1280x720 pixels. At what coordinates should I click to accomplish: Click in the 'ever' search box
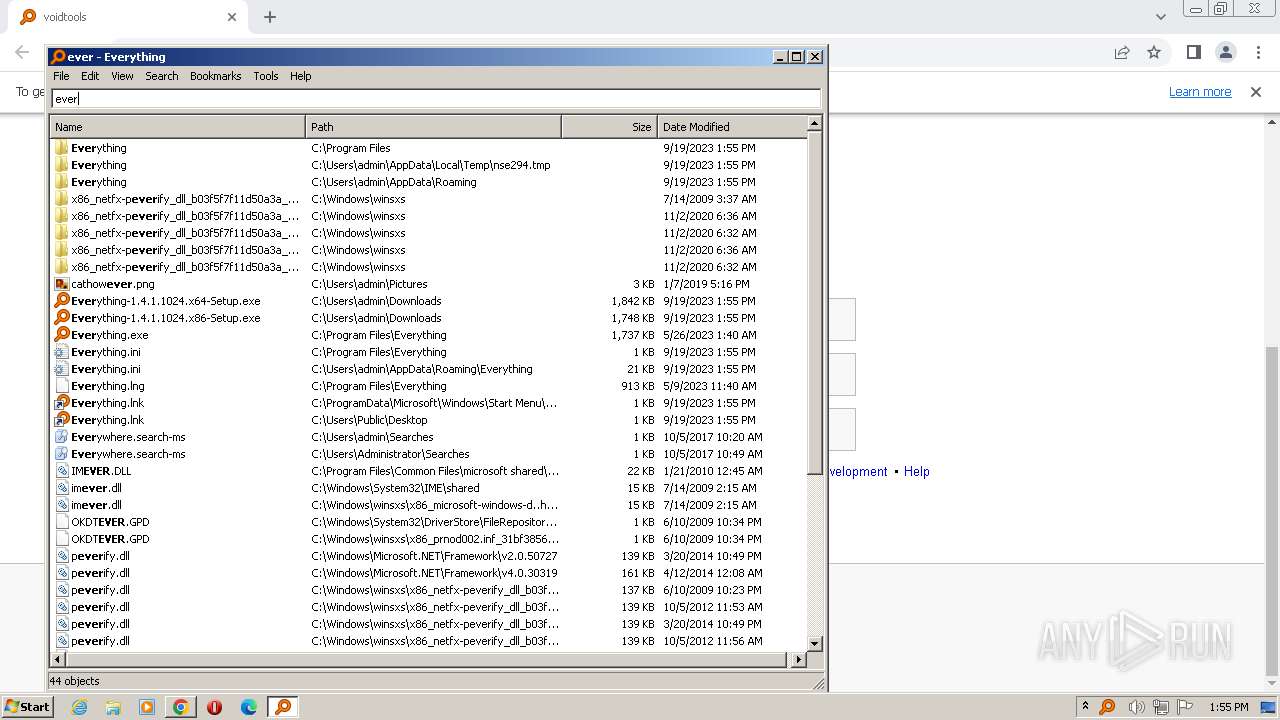click(x=436, y=98)
